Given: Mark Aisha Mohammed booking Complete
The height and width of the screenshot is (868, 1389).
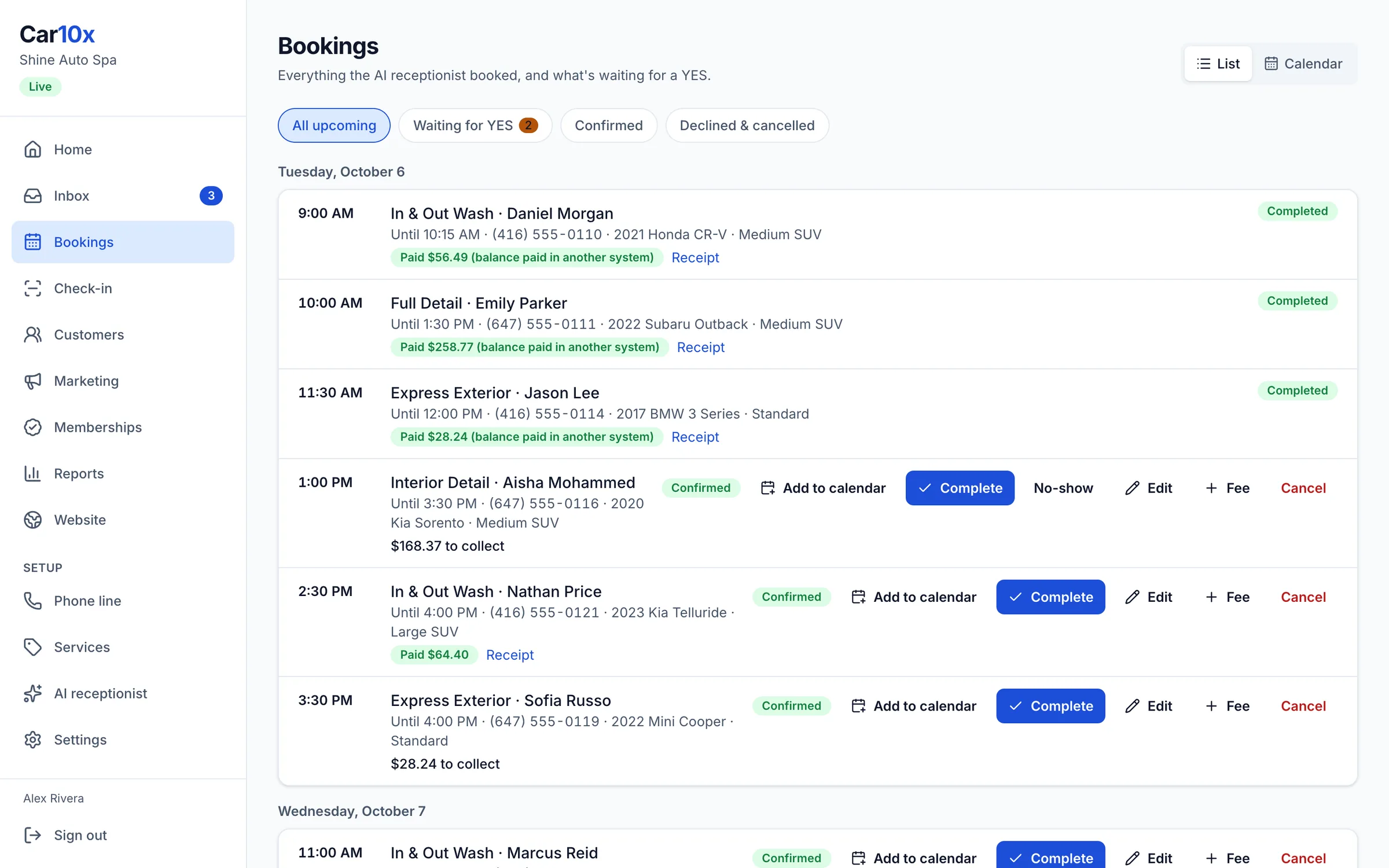Looking at the screenshot, I should point(960,488).
